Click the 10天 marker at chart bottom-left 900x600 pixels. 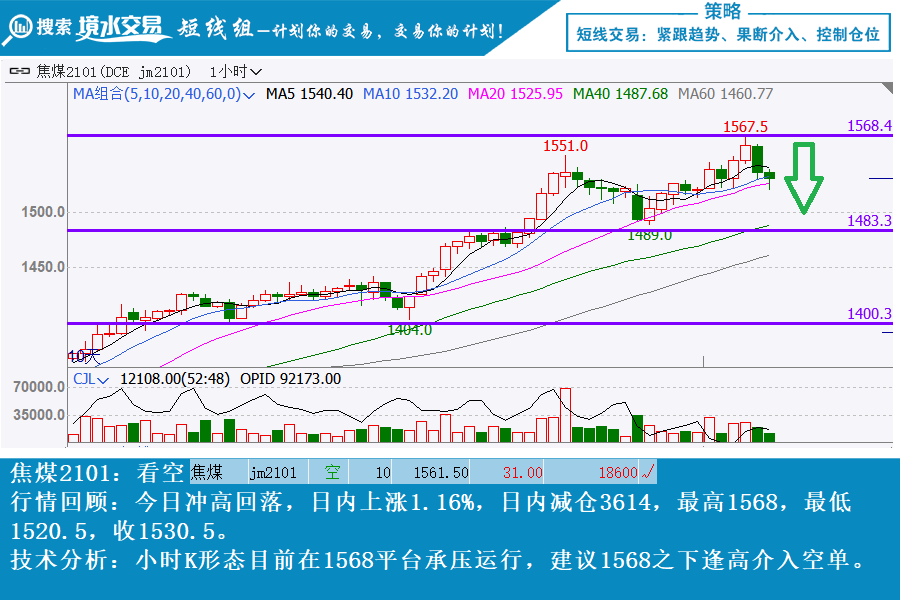[84, 355]
